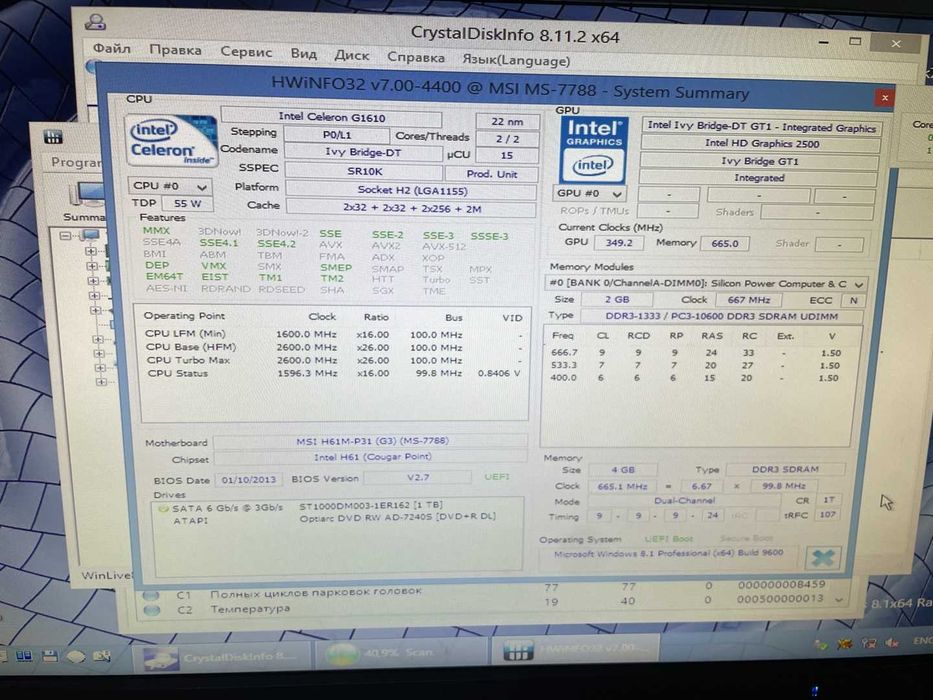The height and width of the screenshot is (700, 933).
Task: Click the chipset link Intel H61 (Cougar Point)
Action: [371, 457]
